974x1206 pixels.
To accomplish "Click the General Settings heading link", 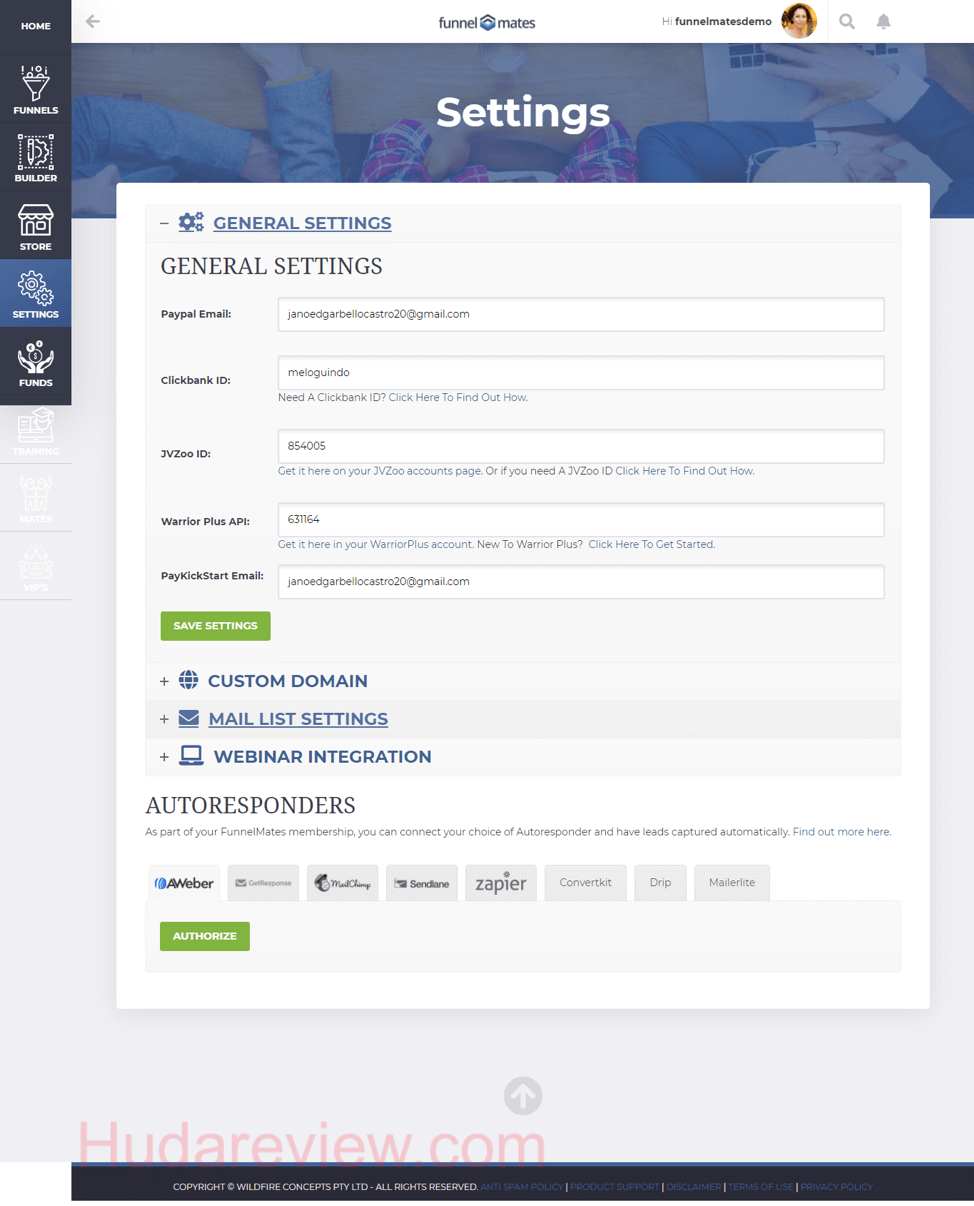I will (x=302, y=223).
